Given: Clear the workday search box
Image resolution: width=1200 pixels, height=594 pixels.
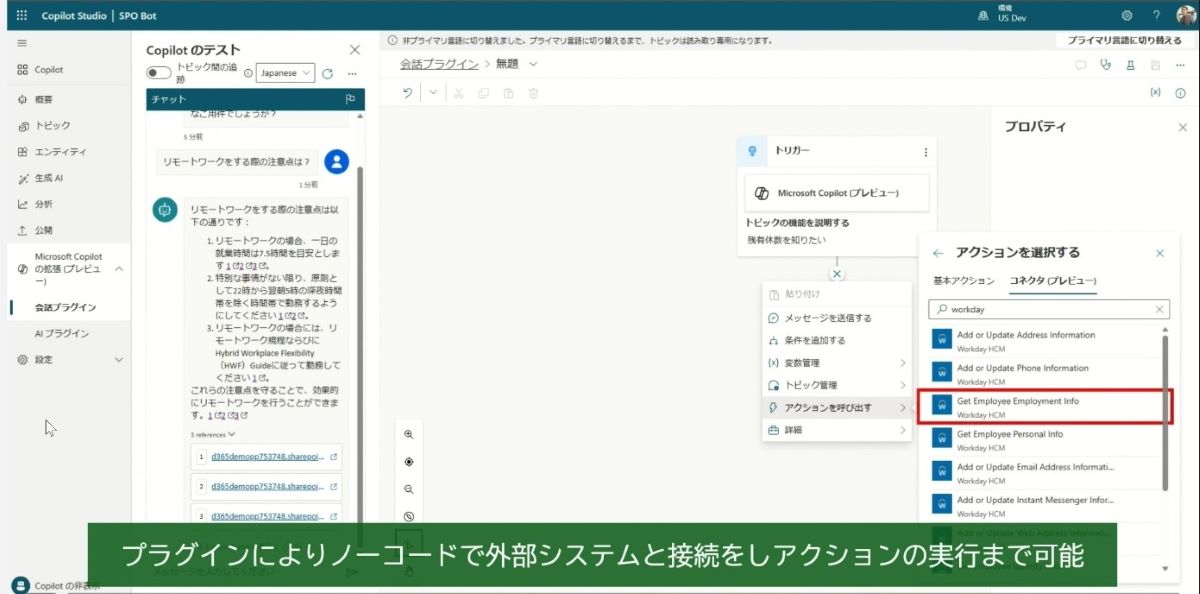Looking at the screenshot, I should click(x=1160, y=309).
